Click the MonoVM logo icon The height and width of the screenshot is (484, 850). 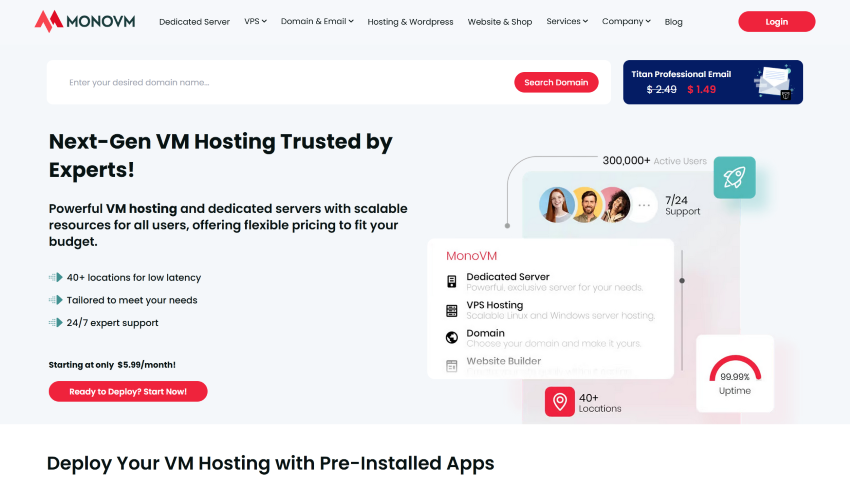[48, 20]
